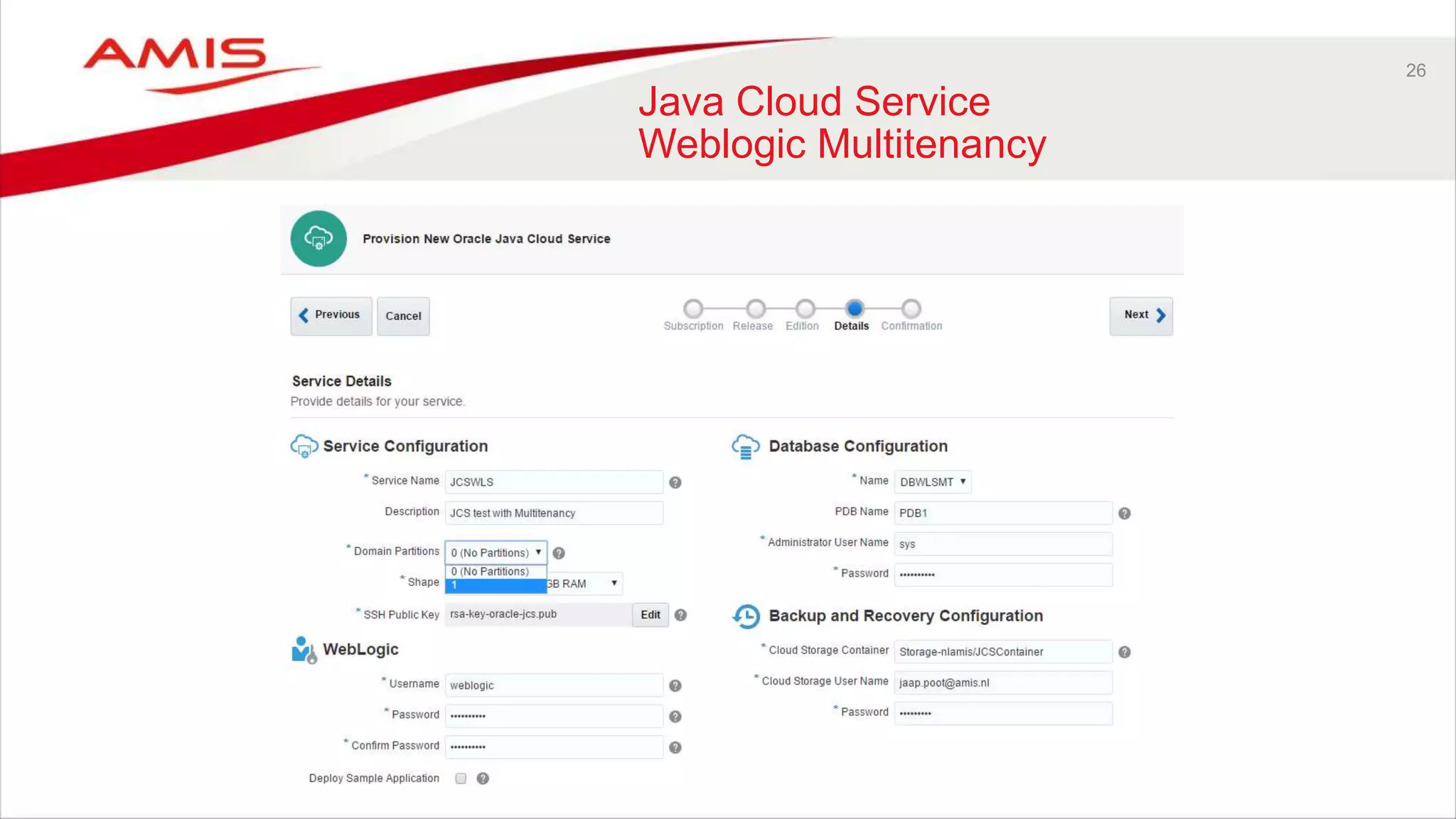The height and width of the screenshot is (819, 1456).
Task: Click the Next button
Action: 1141,316
